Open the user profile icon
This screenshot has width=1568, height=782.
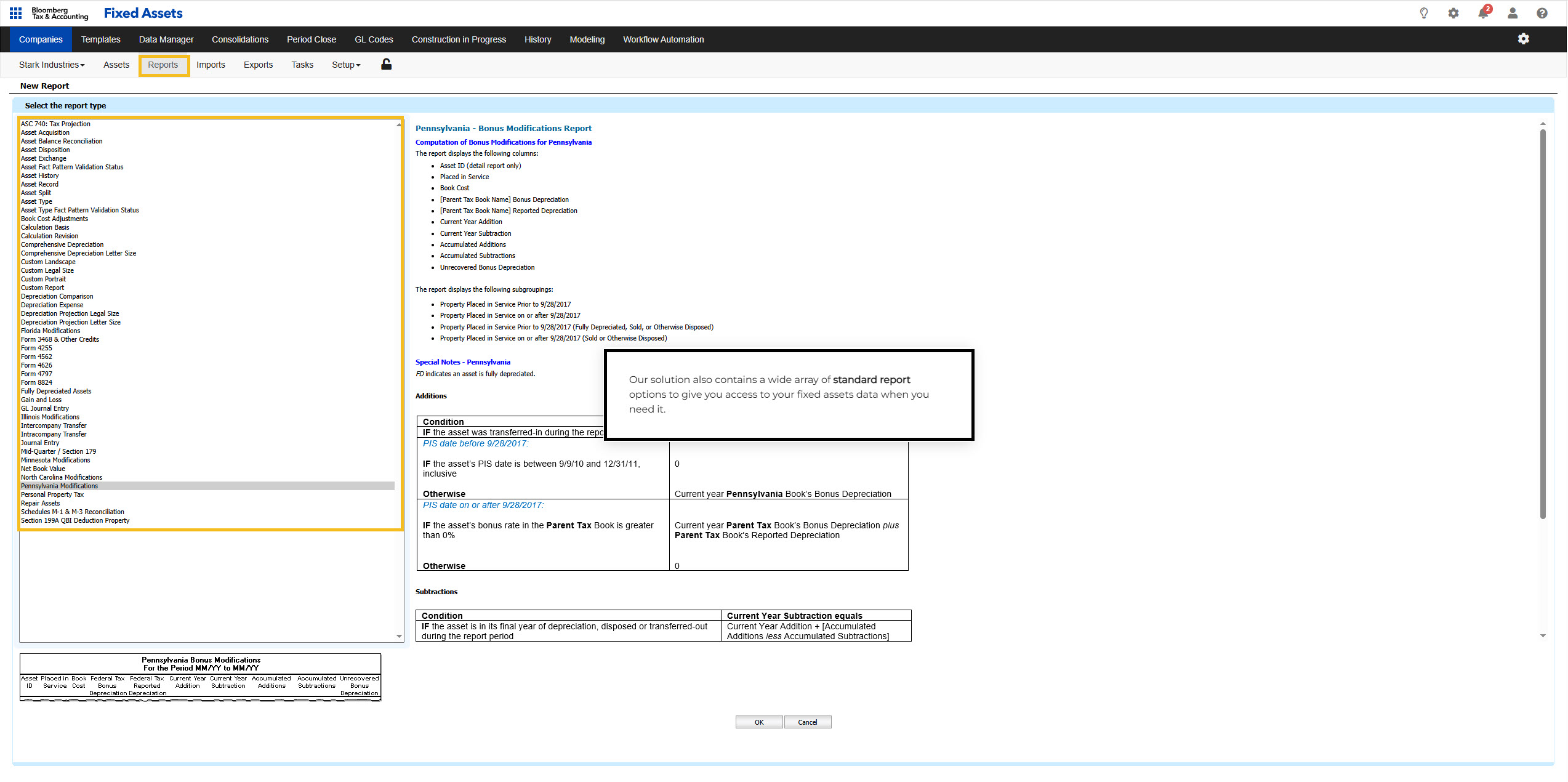coord(1512,13)
